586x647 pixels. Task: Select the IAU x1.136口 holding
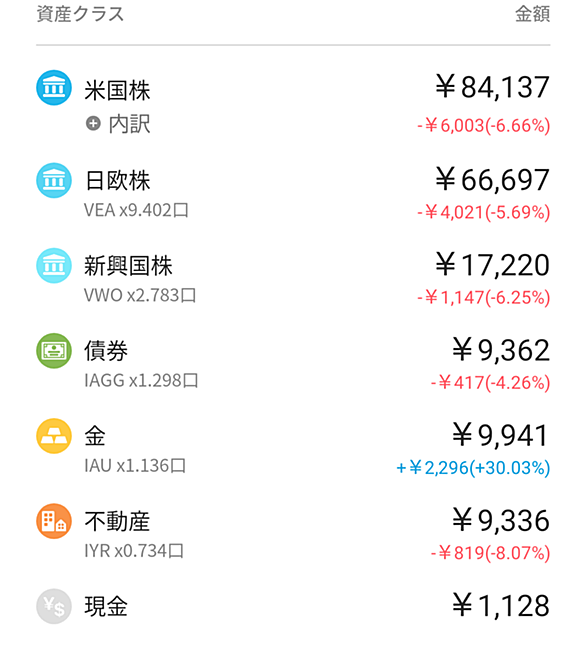tap(135, 465)
